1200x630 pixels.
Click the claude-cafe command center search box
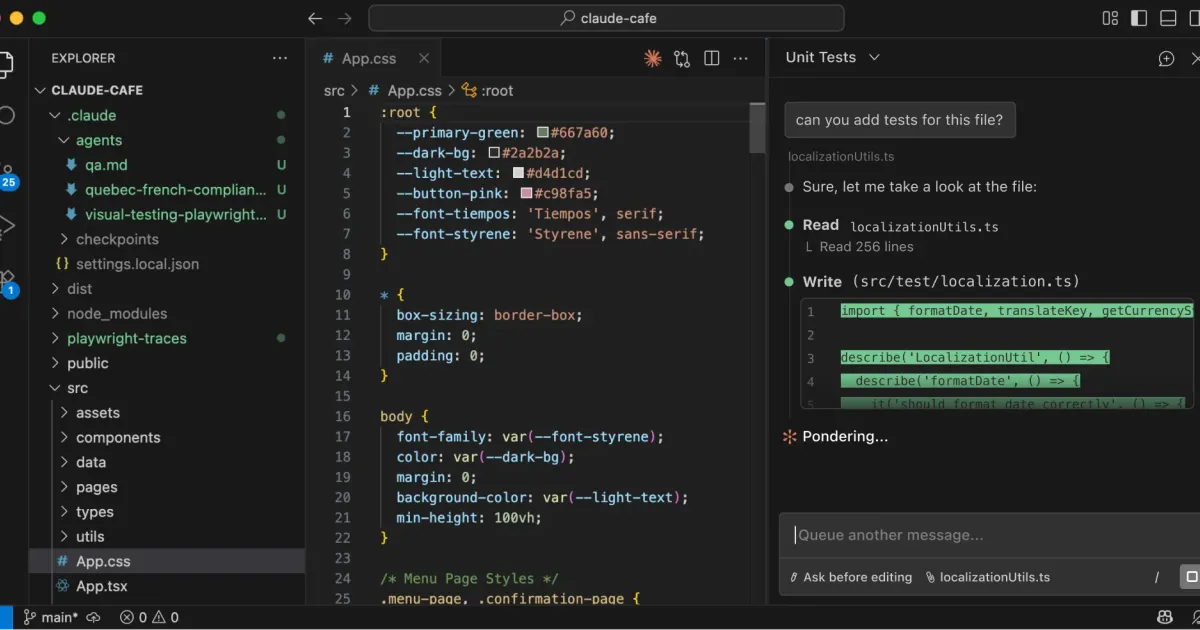606,18
